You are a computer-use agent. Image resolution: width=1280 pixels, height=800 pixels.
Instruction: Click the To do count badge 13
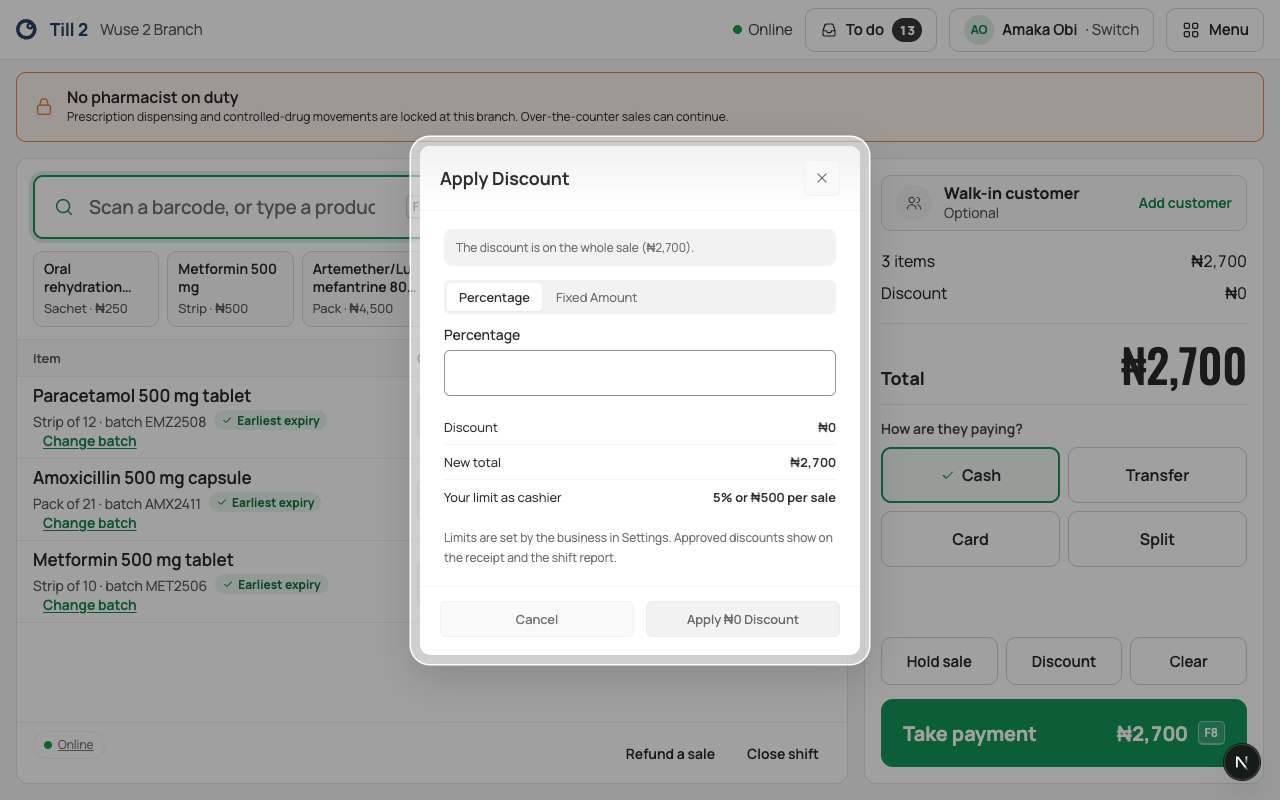tap(907, 30)
